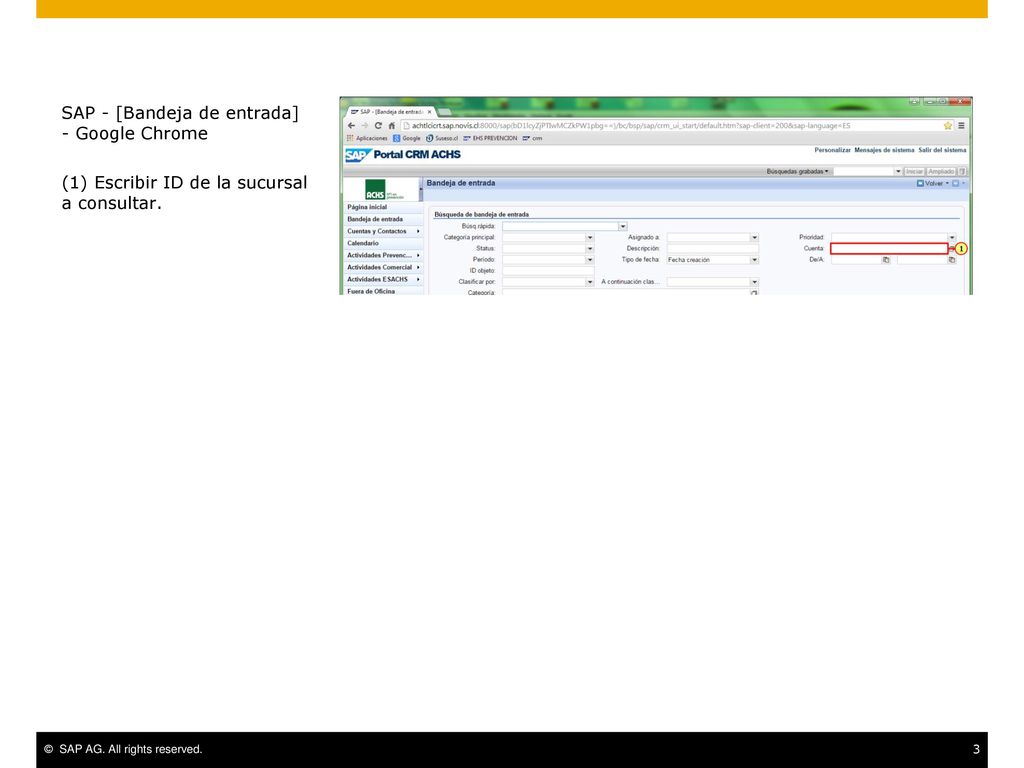Image resolution: width=1024 pixels, height=768 pixels.
Task: Expand Actividades Prevenc... submenu arrow
Action: tap(418, 255)
